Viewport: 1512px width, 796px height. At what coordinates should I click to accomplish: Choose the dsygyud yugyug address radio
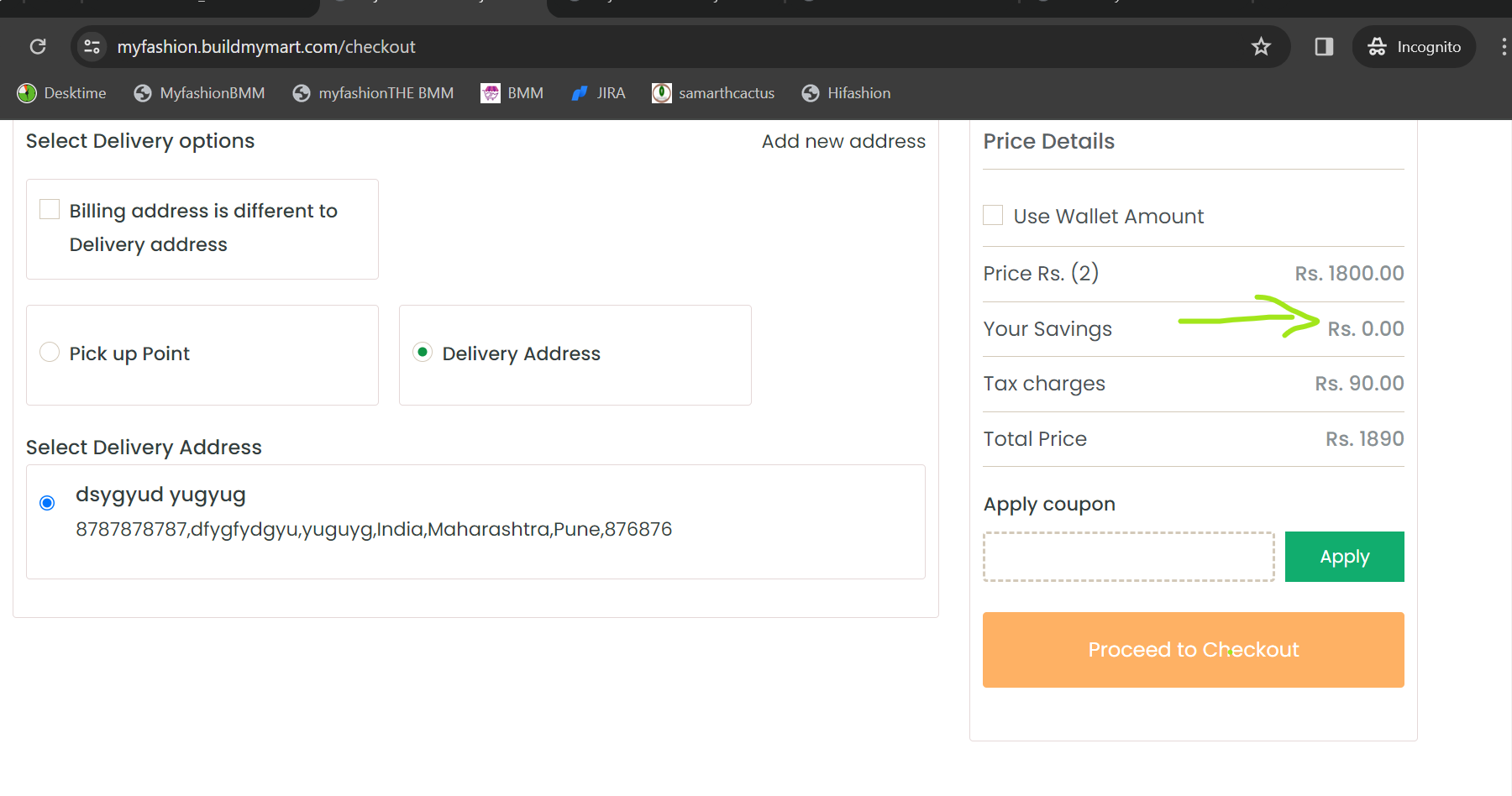click(47, 503)
